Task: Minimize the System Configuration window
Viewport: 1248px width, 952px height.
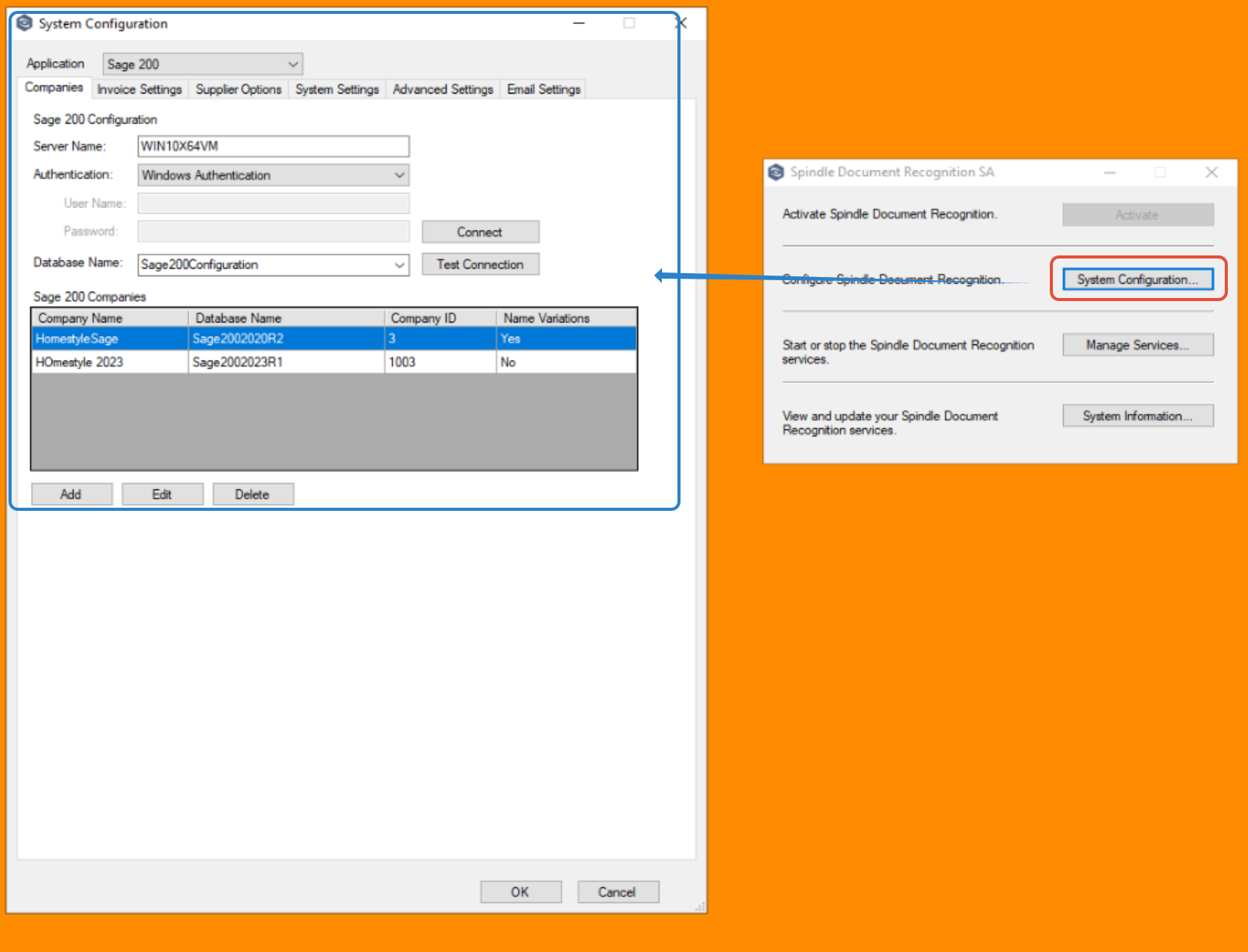Action: tap(579, 23)
